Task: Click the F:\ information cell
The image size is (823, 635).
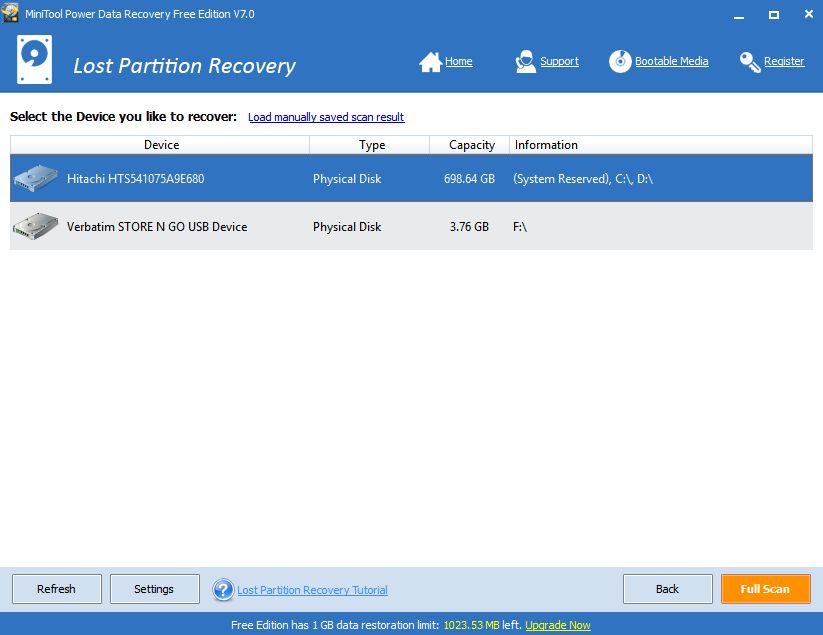Action: [x=520, y=227]
